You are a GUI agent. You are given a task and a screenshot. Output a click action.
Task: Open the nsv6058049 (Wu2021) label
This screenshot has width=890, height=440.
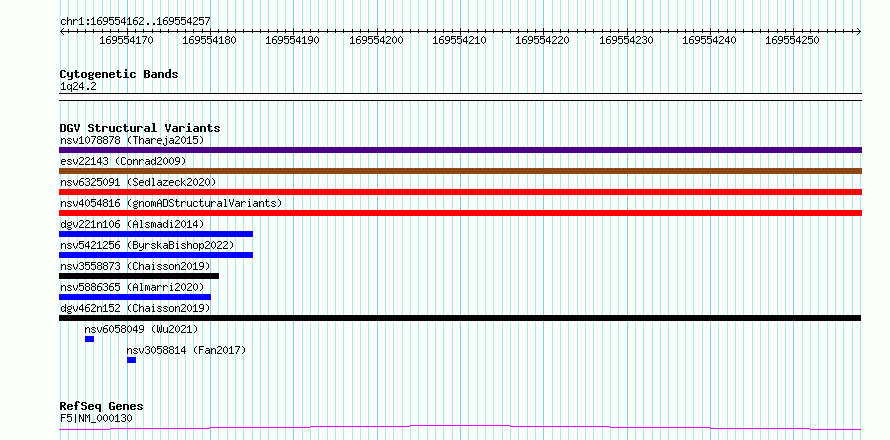141,329
